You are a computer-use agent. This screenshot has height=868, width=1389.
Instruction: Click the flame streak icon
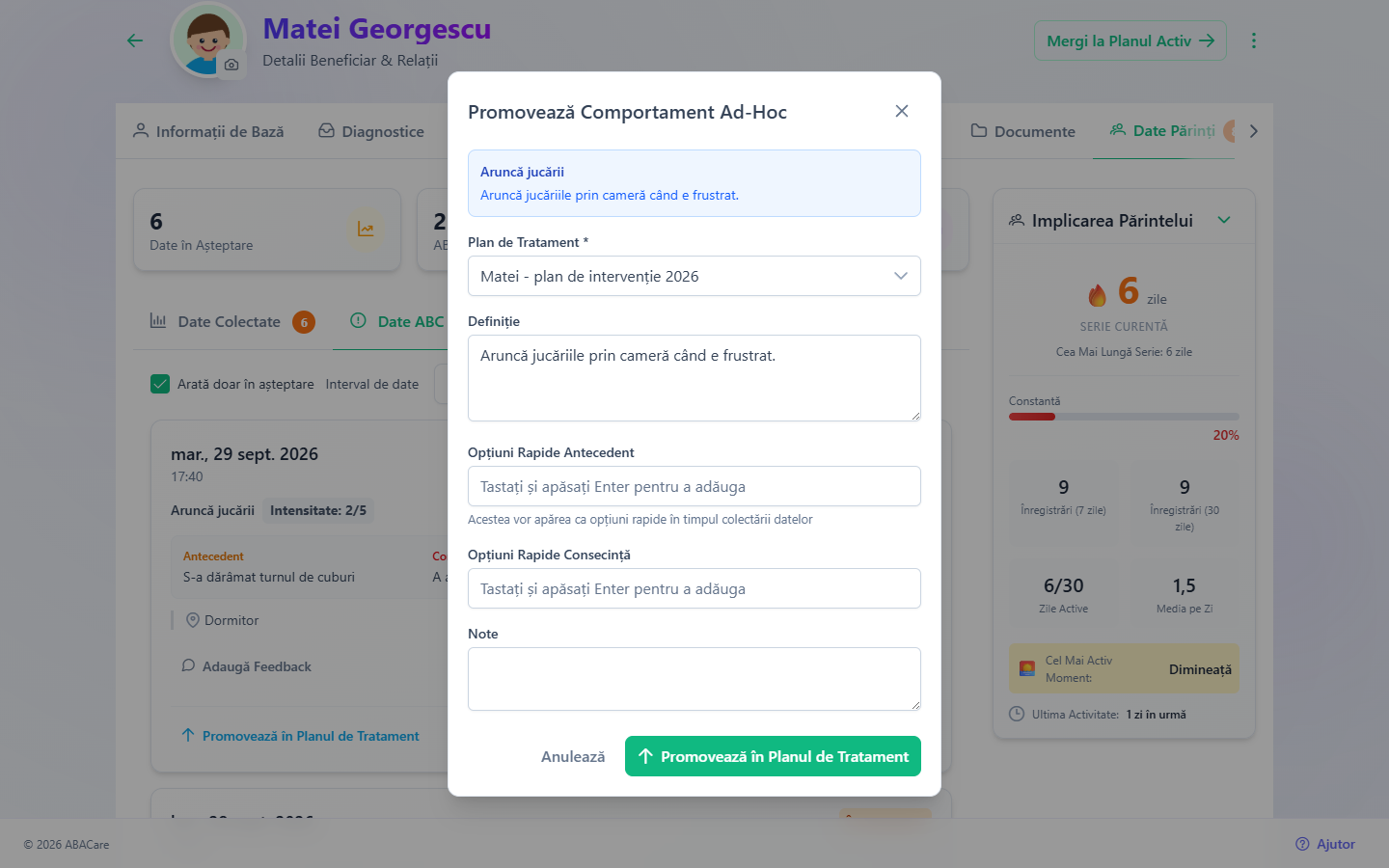point(1098,294)
